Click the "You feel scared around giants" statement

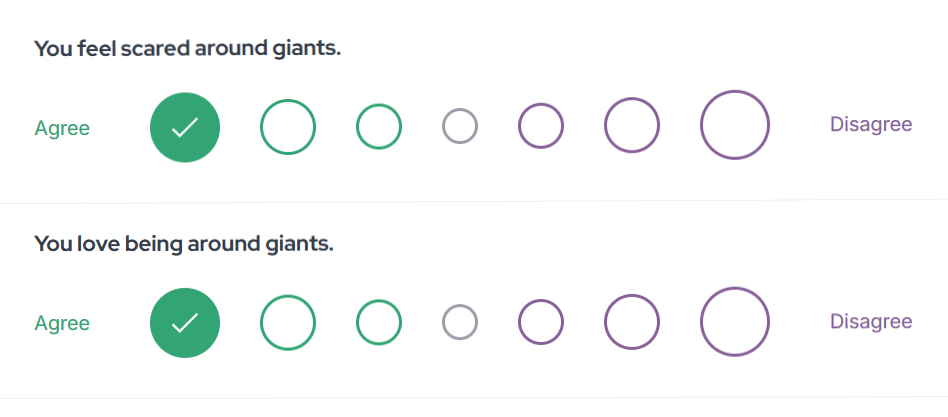point(188,48)
